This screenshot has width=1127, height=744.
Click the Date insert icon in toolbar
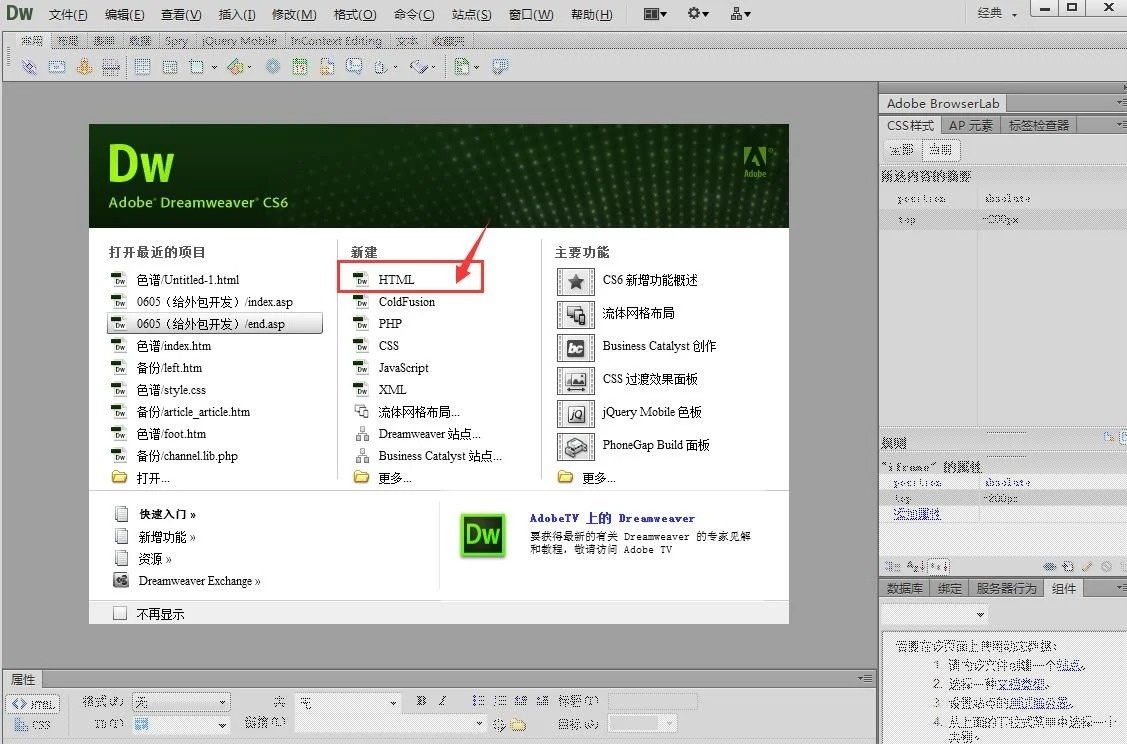tap(300, 67)
